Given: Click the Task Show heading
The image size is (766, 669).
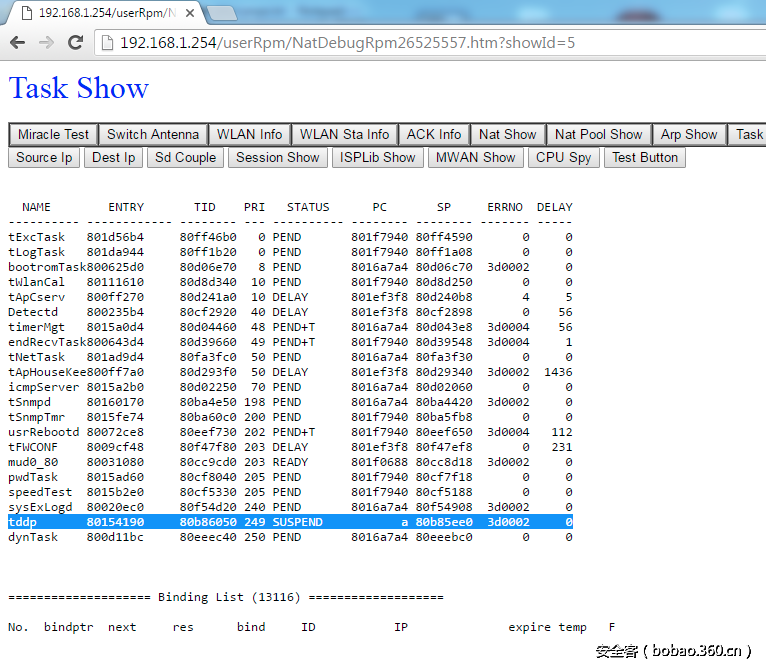Looking at the screenshot, I should click(79, 88).
